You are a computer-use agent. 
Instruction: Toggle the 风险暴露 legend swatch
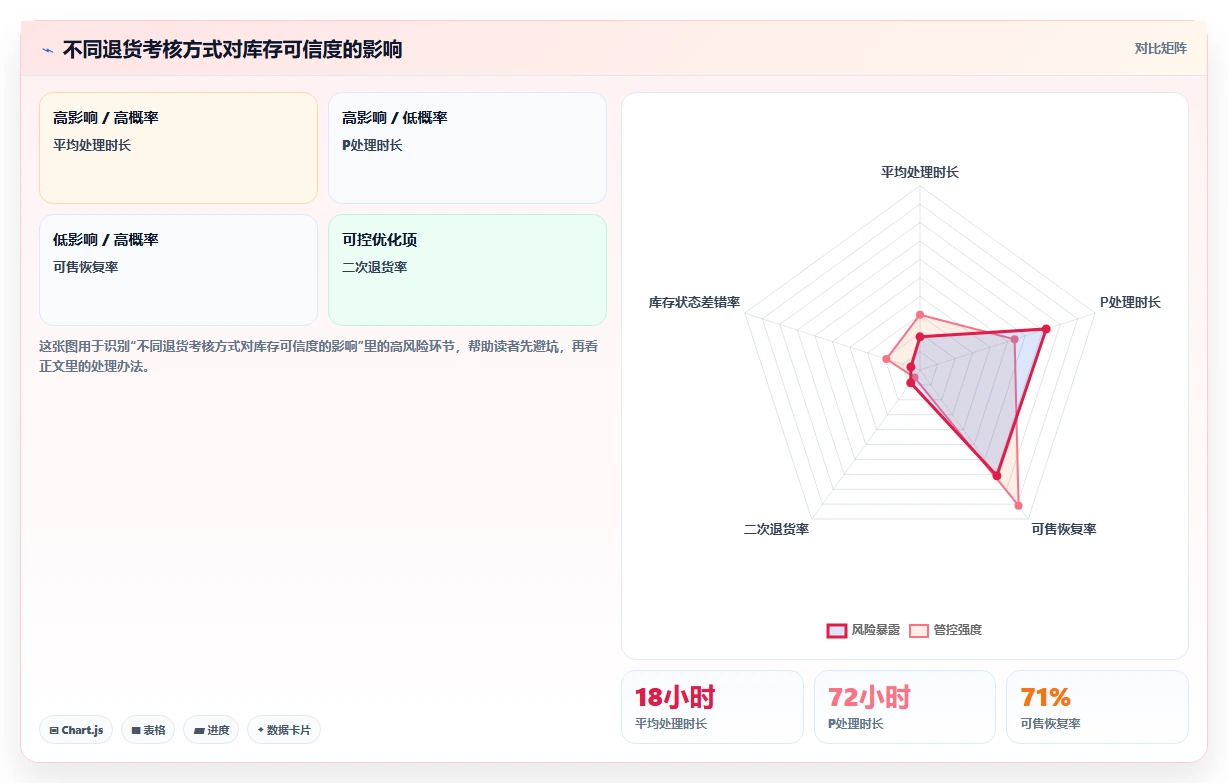click(836, 630)
